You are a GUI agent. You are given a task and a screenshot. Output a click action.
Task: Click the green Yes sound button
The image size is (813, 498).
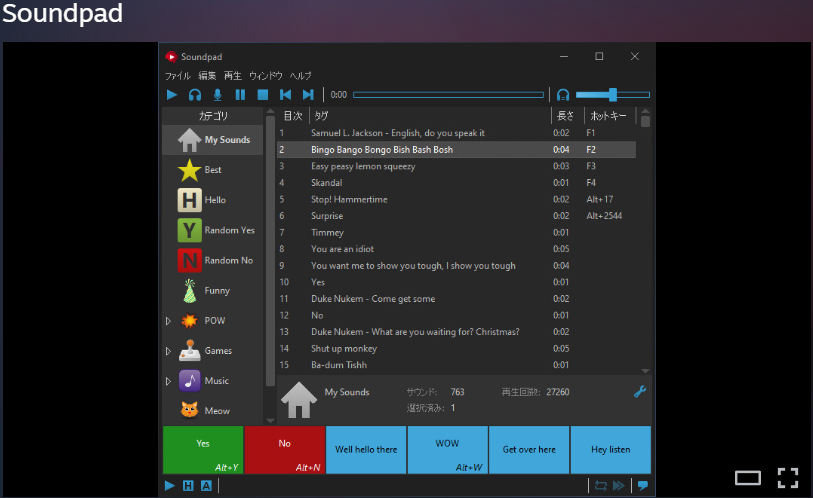coord(203,449)
